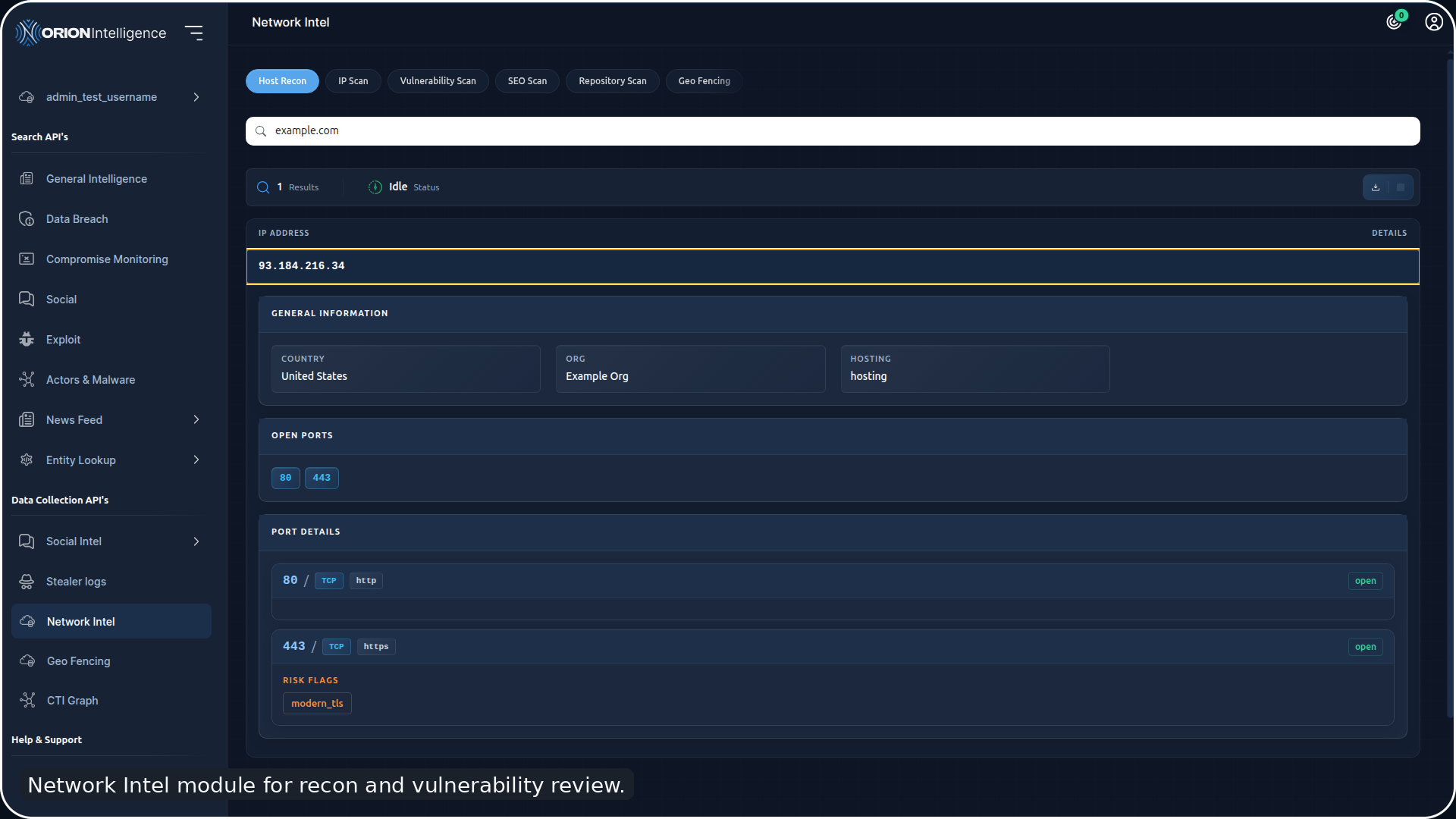1456x819 pixels.
Task: Download results with download icon
Action: (1376, 187)
